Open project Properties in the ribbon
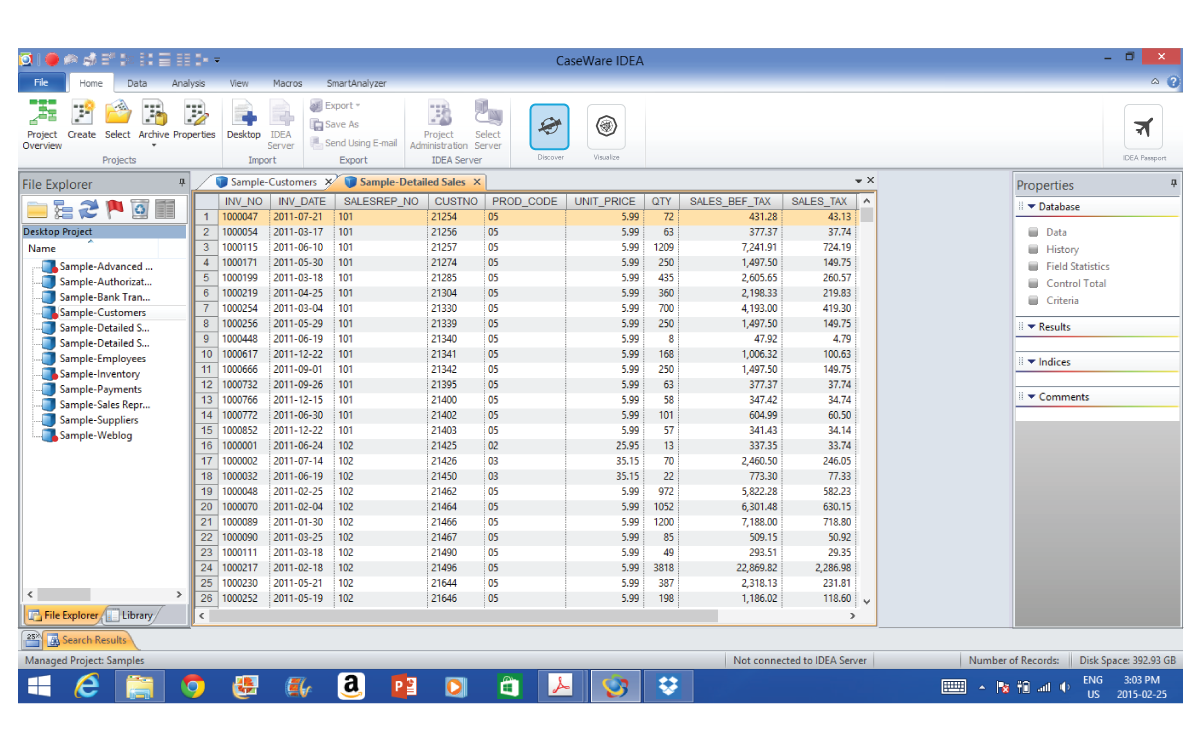Image resolution: width=1200 pixels, height=750 pixels. [194, 120]
